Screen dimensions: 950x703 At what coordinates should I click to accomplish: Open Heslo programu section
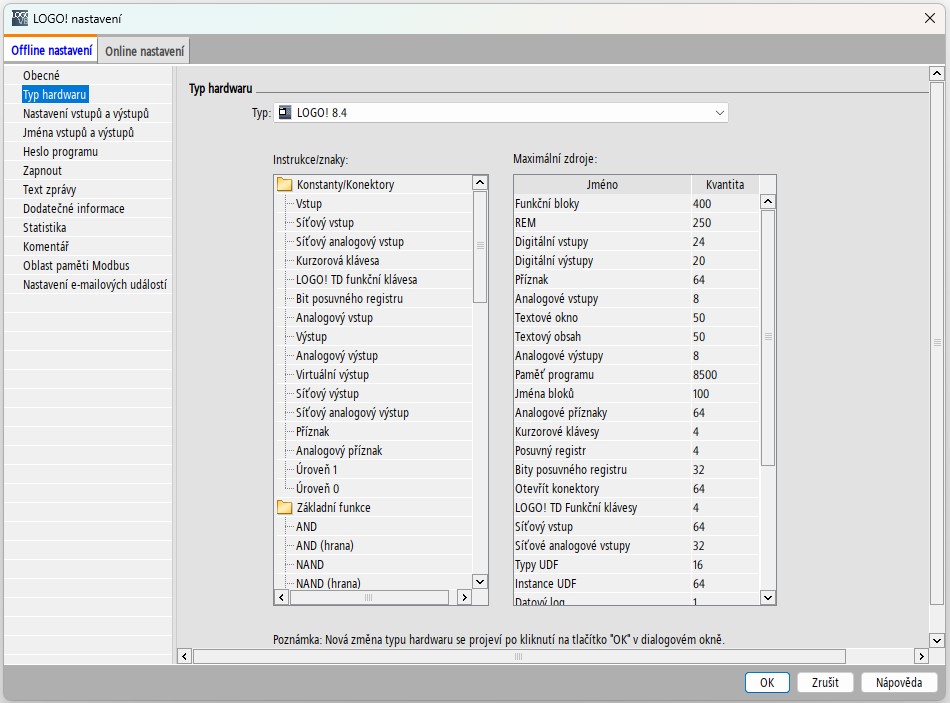60,152
